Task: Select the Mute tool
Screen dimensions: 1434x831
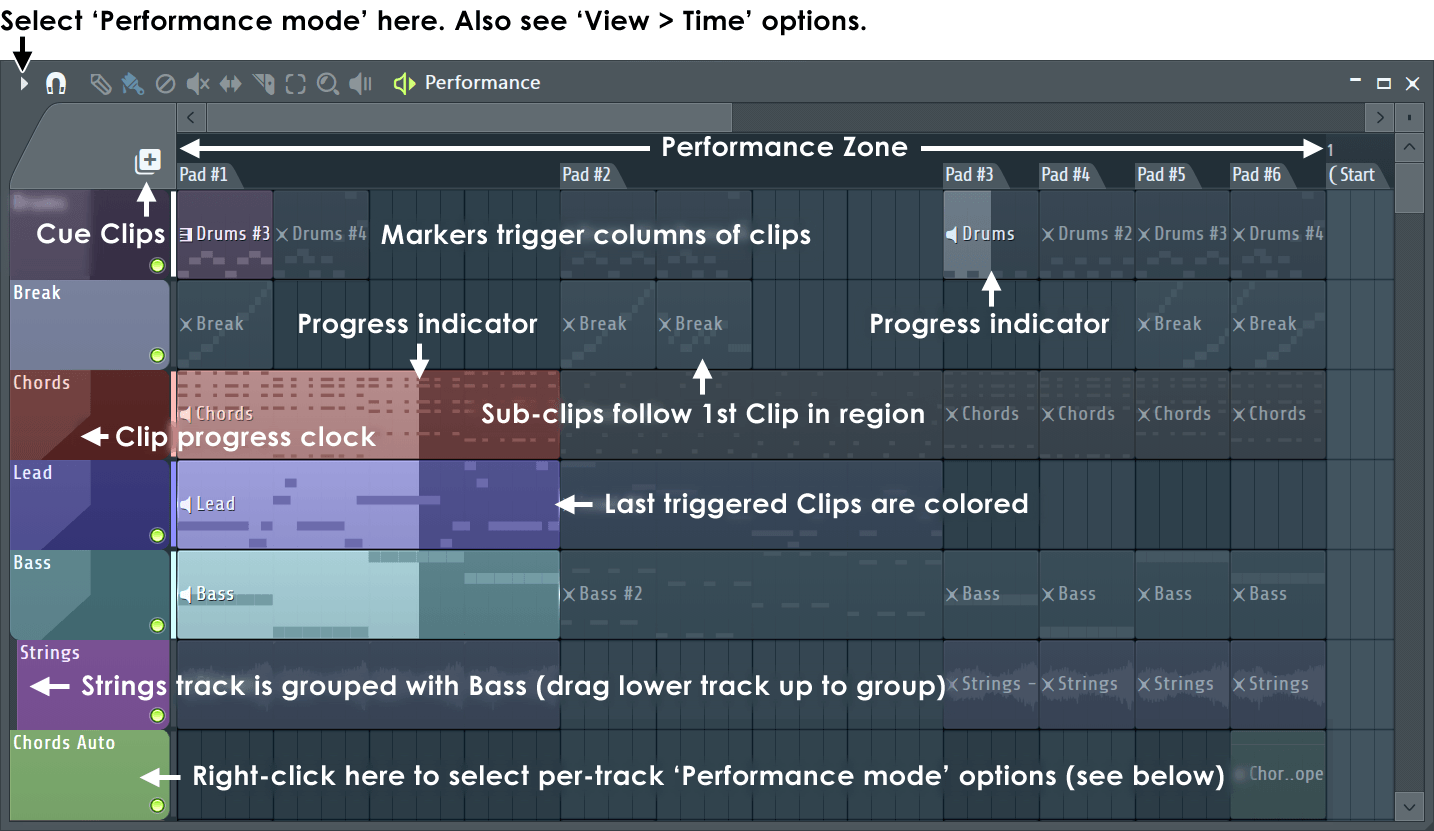Action: [x=198, y=84]
